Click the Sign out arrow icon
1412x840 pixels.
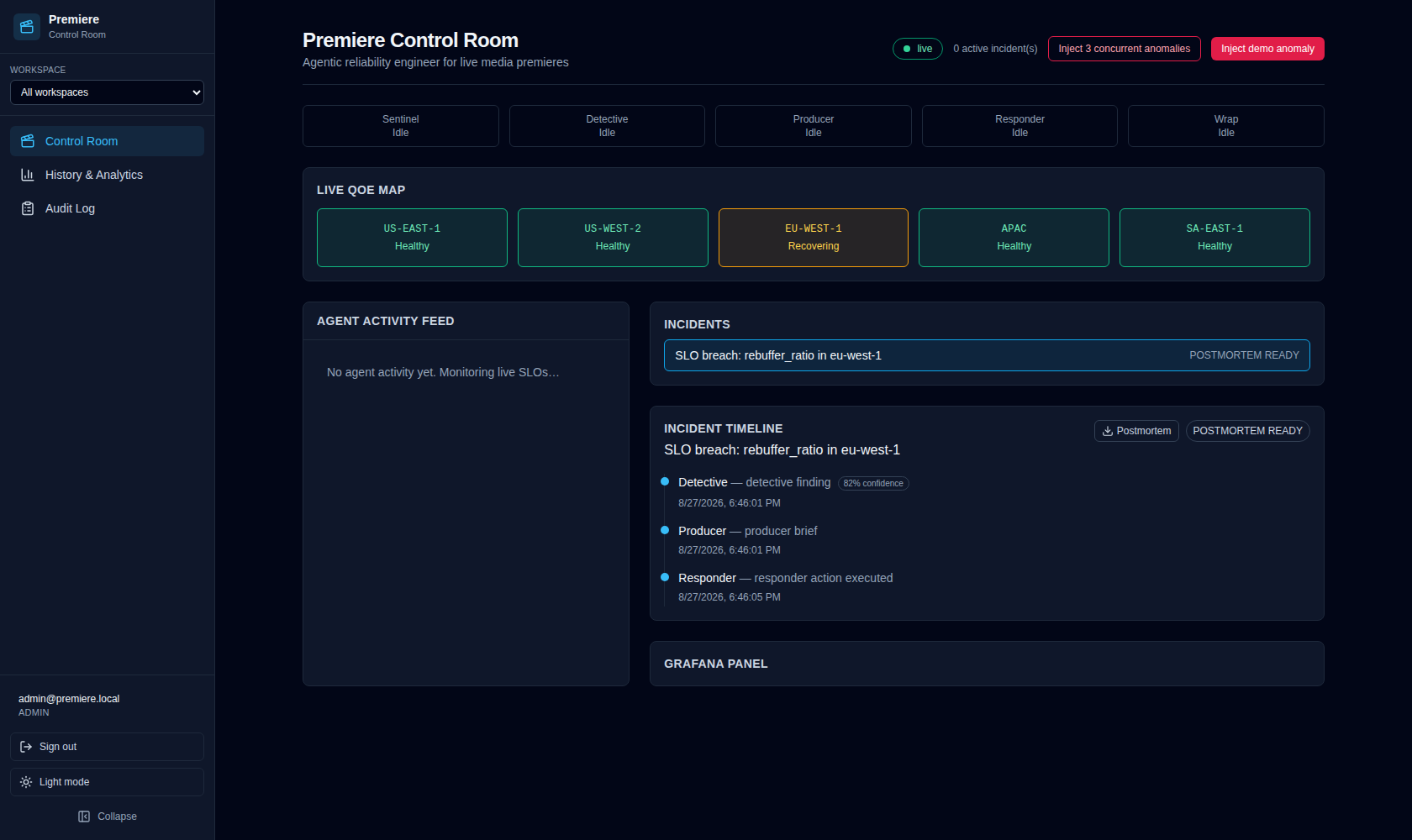26,747
